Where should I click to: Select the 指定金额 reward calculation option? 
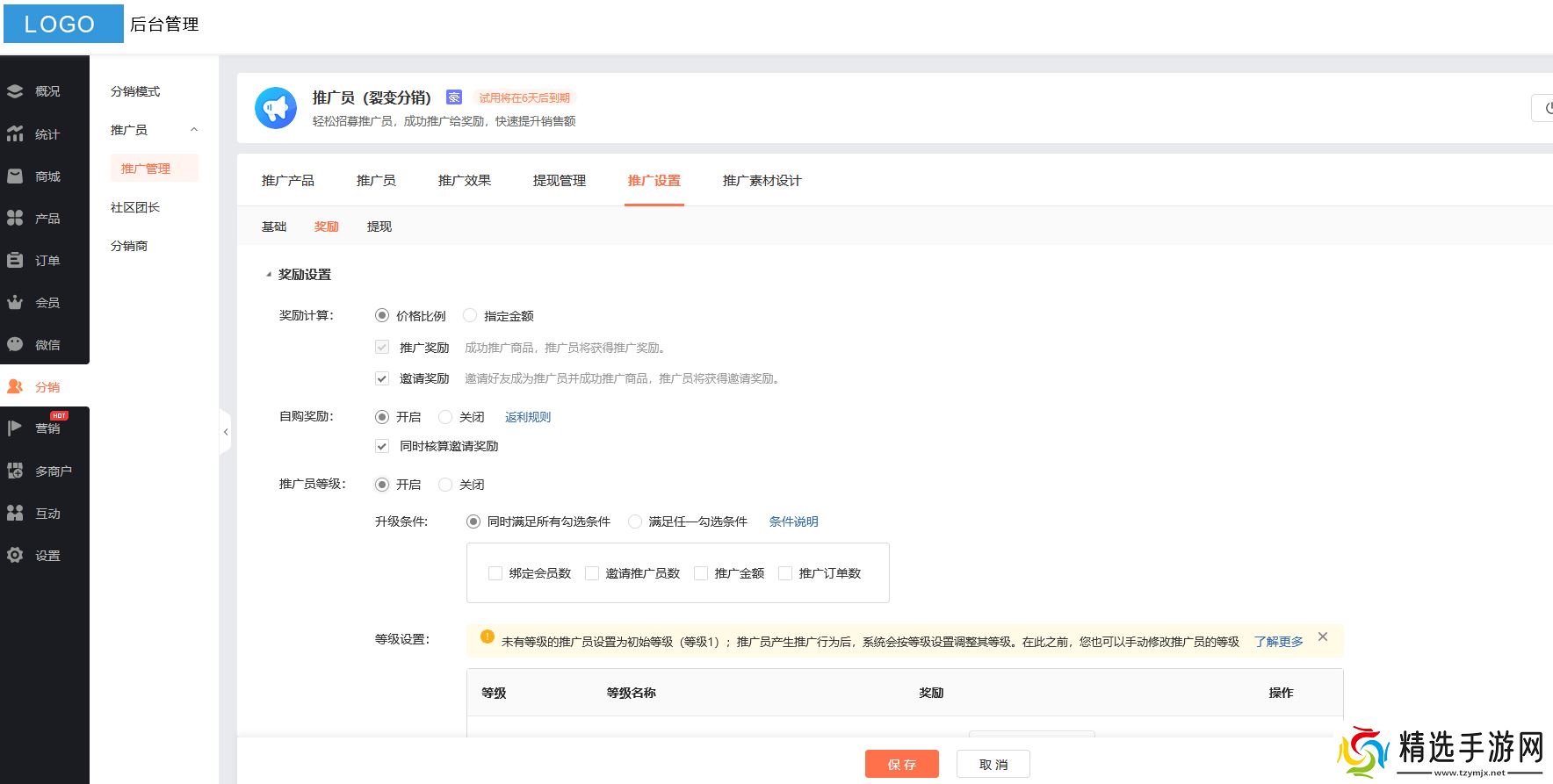coord(470,316)
